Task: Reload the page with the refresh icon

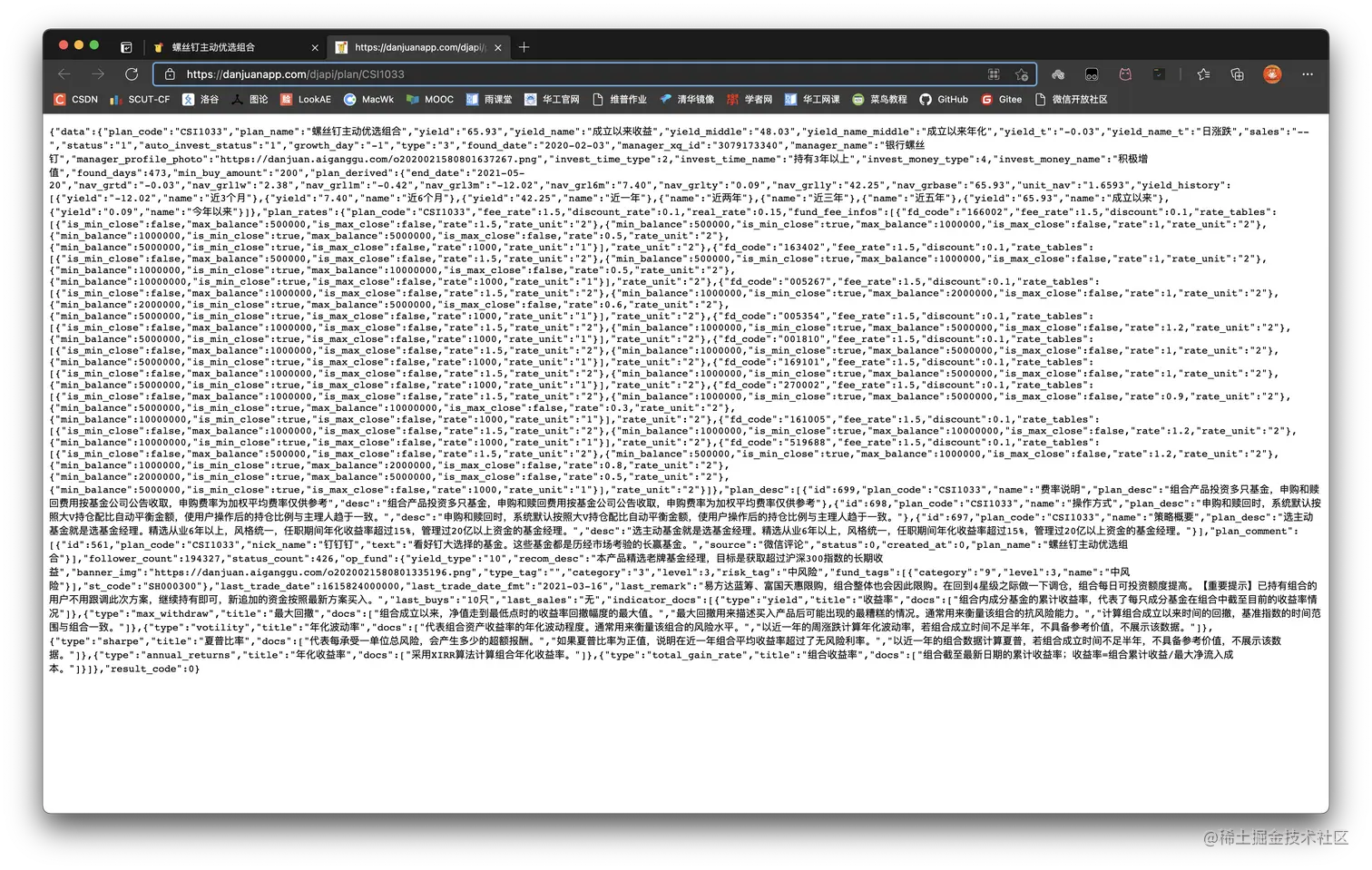Action: pos(132,74)
